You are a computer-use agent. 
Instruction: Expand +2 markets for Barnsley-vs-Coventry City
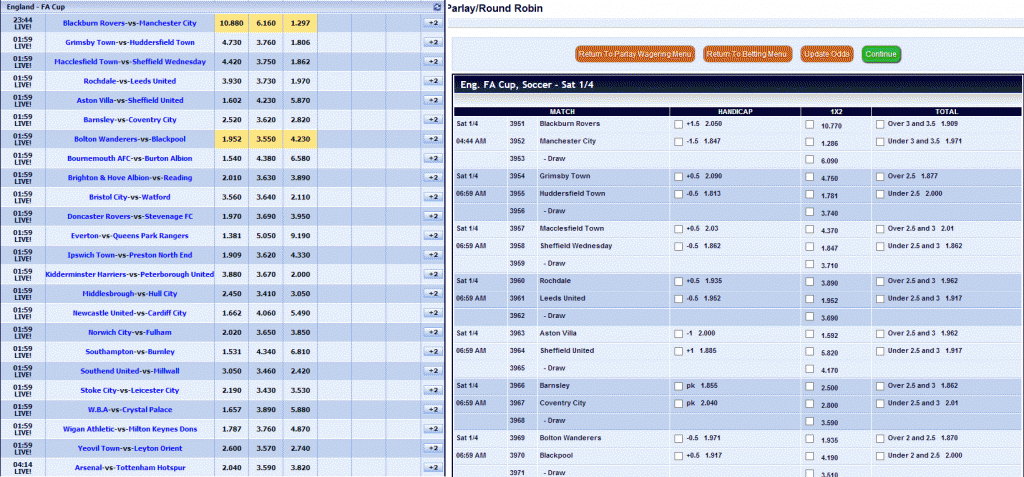[432, 120]
